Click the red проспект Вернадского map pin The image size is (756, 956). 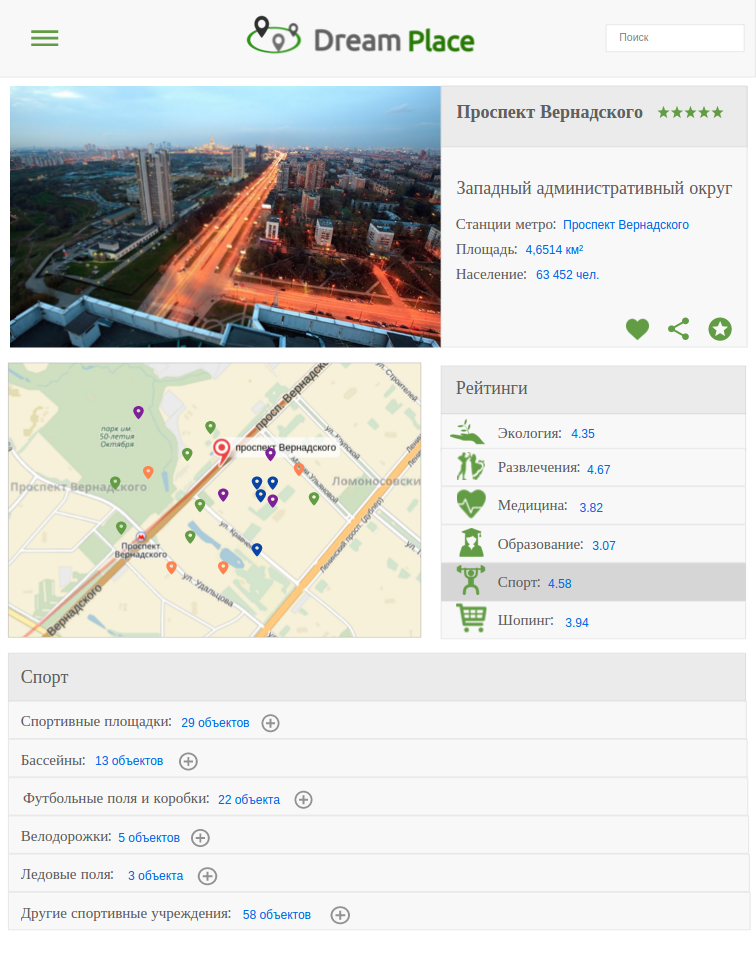[221, 451]
